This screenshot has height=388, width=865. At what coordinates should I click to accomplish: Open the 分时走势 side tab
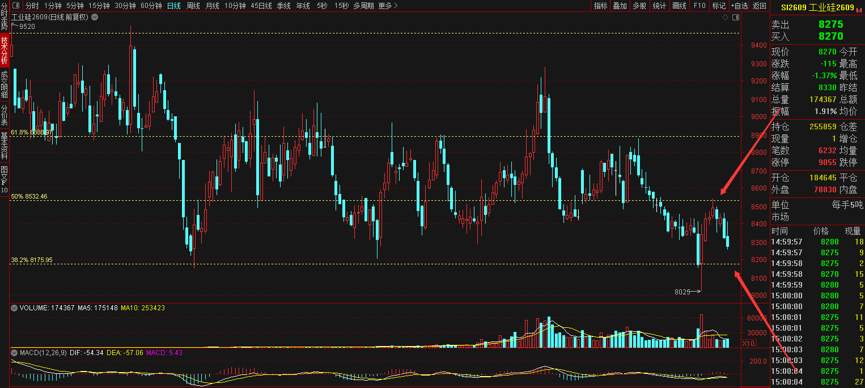click(x=4, y=17)
